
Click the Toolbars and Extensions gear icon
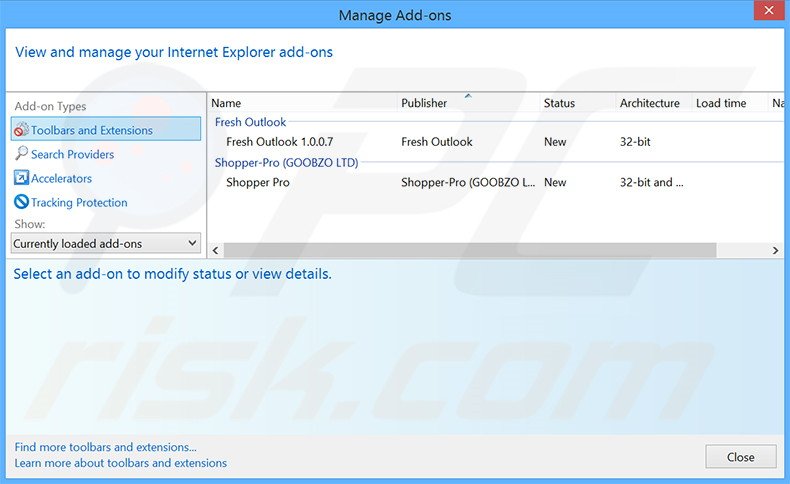(21, 129)
